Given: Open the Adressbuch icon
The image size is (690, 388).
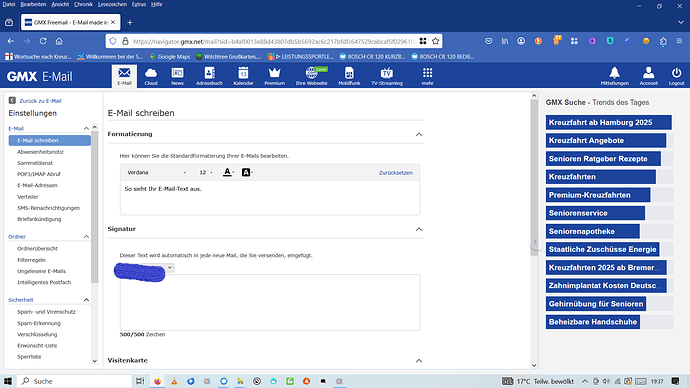Looking at the screenshot, I should click(x=209, y=76).
